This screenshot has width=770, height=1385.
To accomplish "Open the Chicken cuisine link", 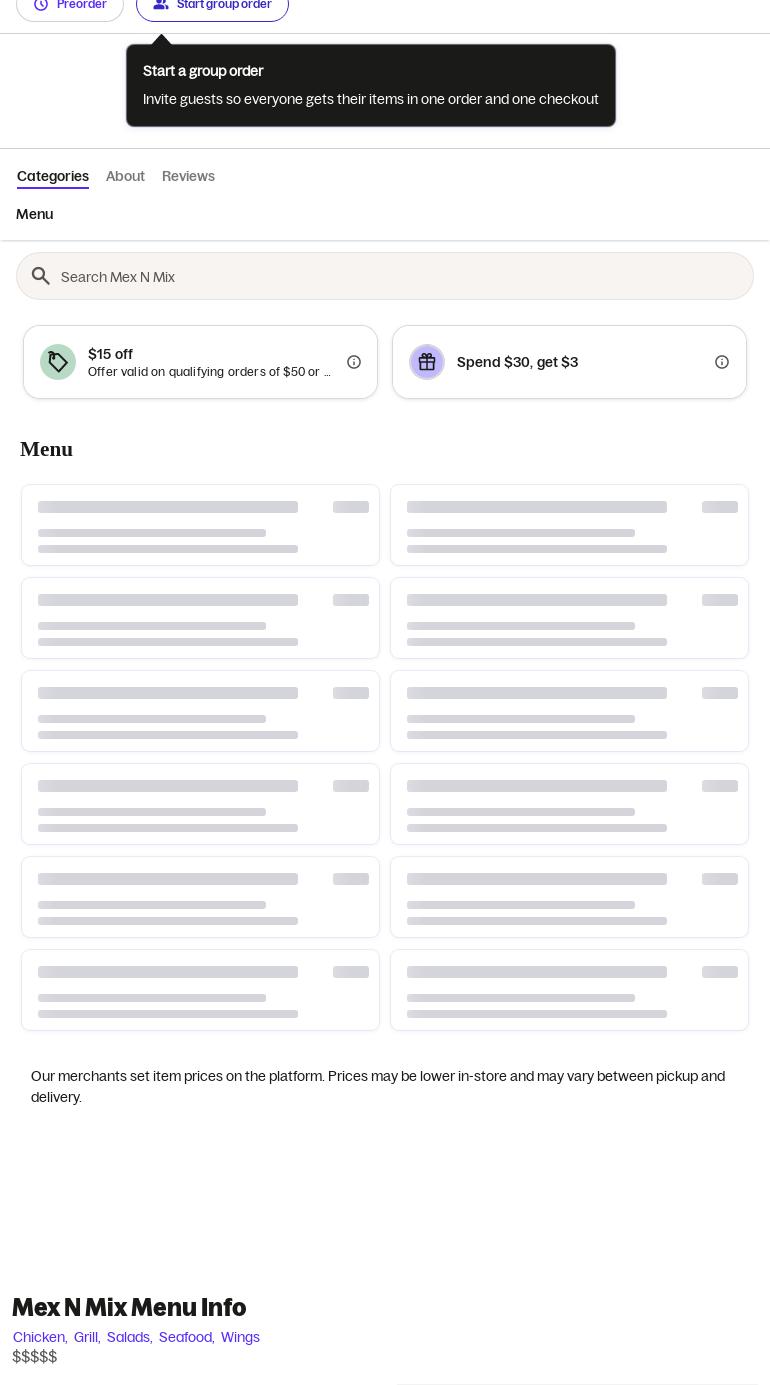I will [40, 1337].
